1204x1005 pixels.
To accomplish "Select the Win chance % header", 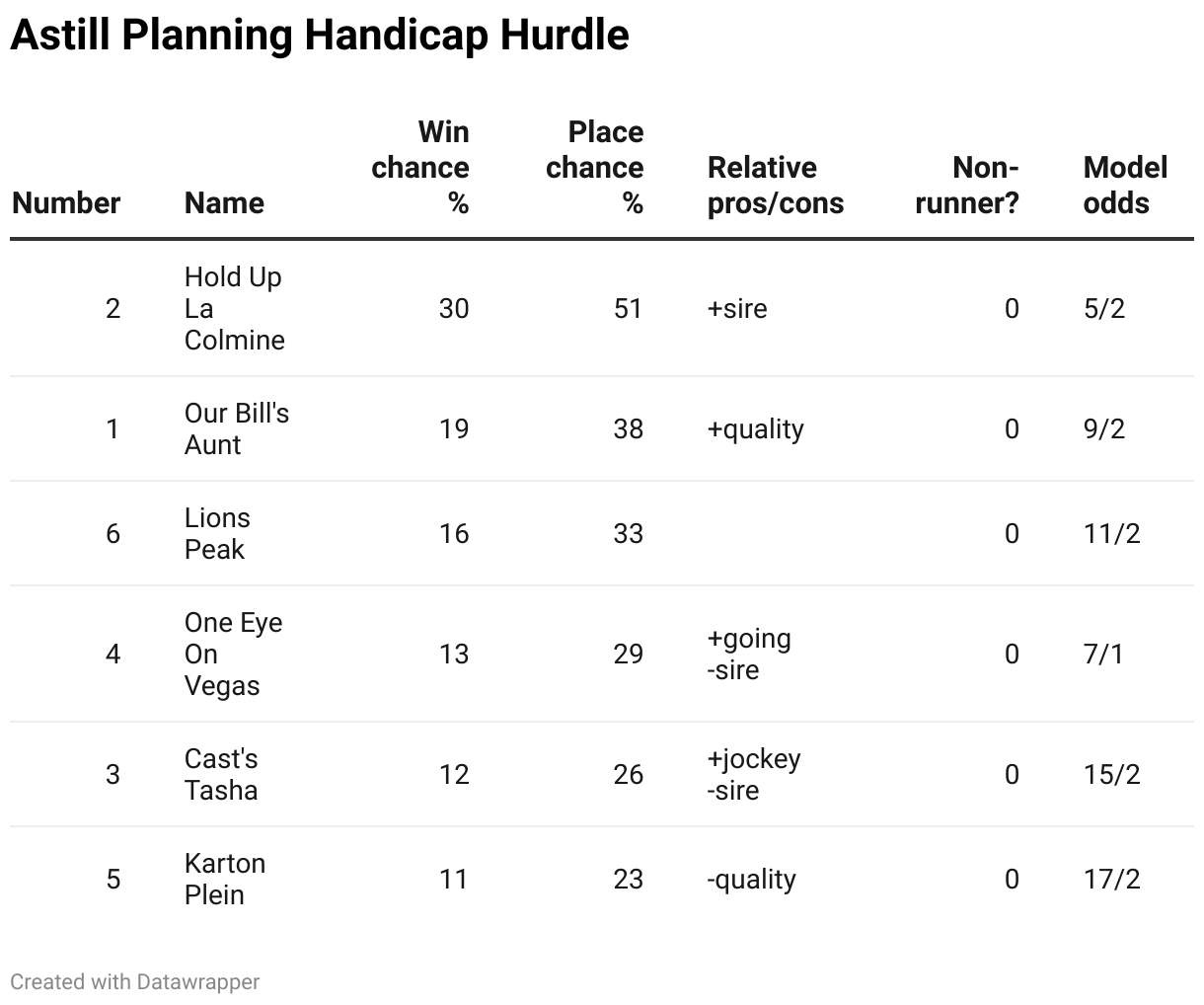I will (420, 168).
